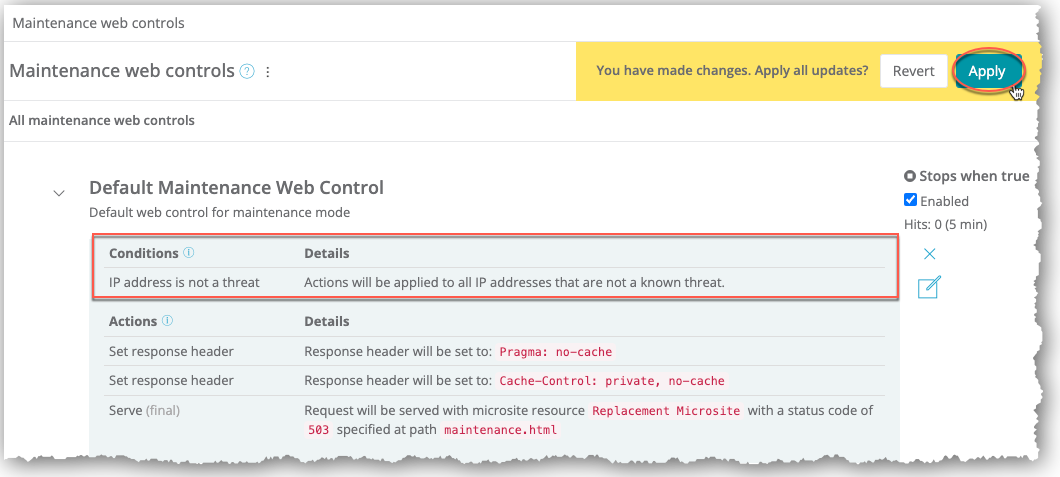Open the kebab menu next to the heading
This screenshot has height=477, width=1060.
(x=267, y=72)
